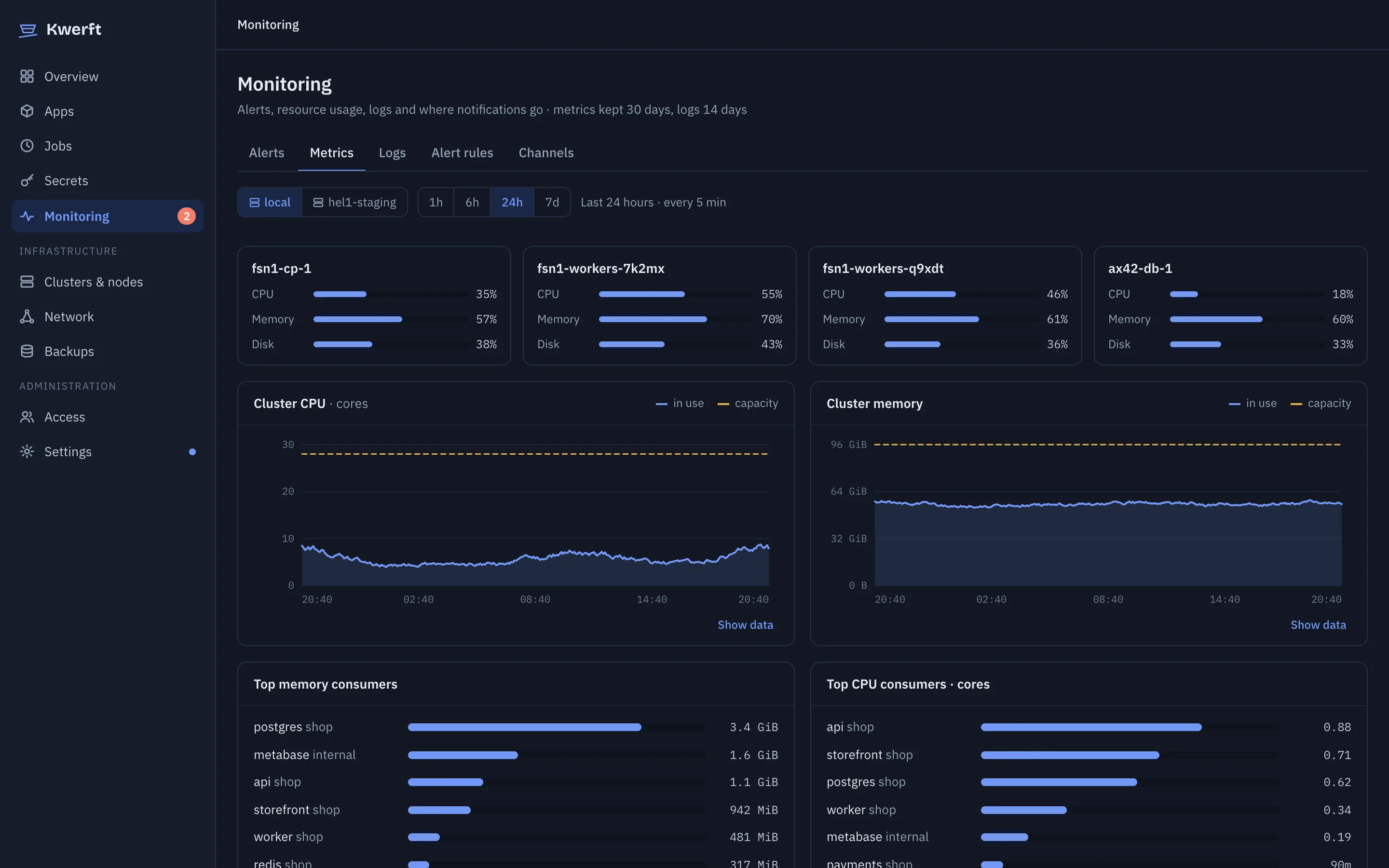Click the Access users icon
1389x868 pixels.
27,417
